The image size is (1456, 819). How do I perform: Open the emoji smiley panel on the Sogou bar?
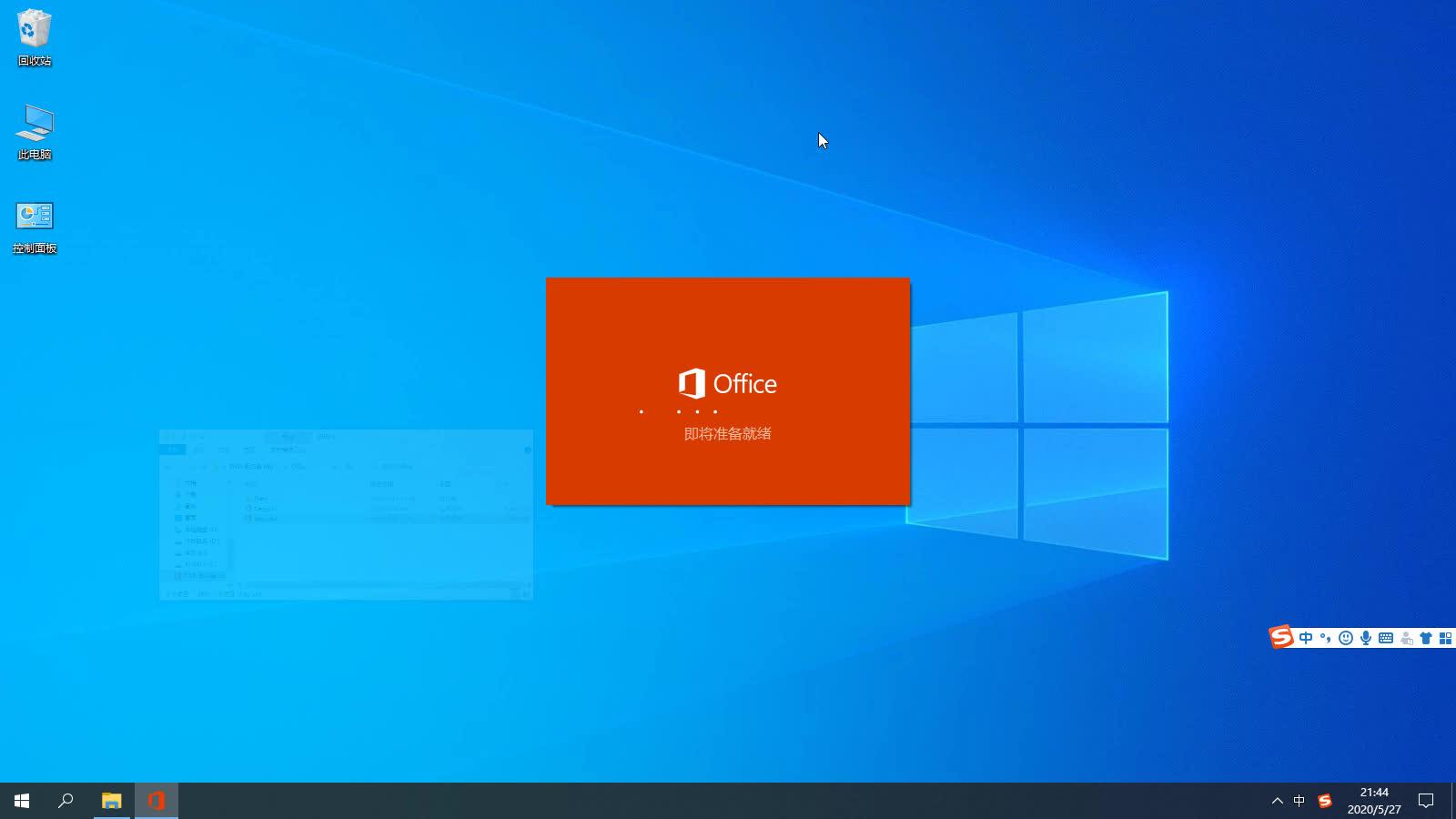[1346, 638]
